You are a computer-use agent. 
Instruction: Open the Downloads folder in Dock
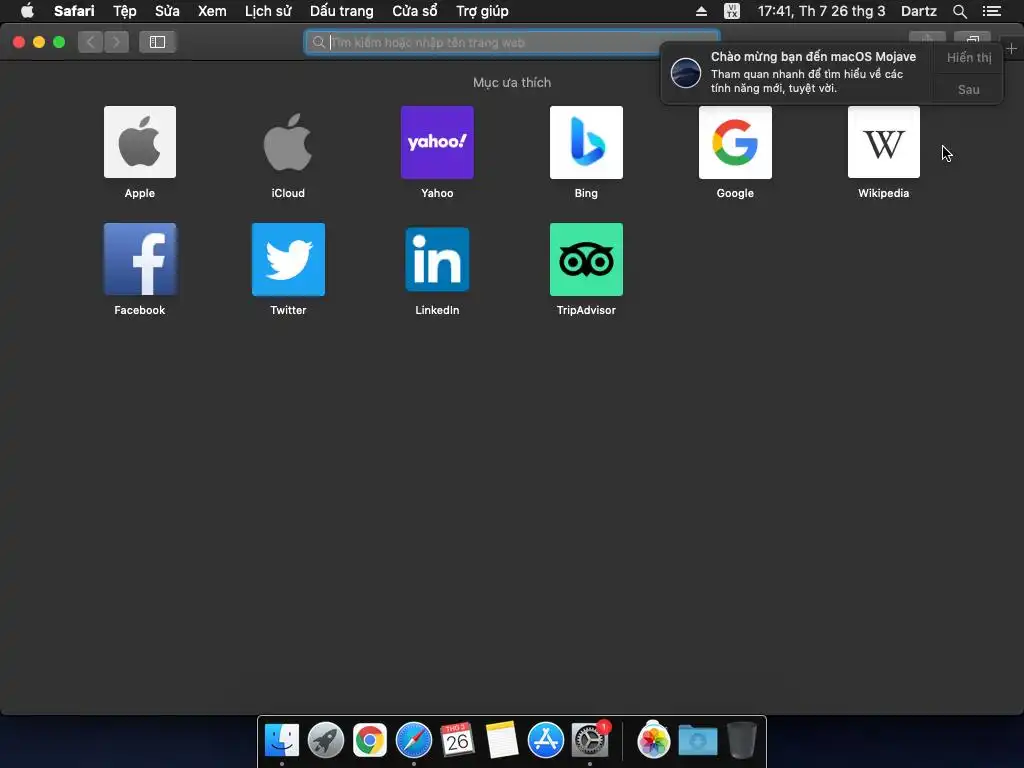(697, 740)
